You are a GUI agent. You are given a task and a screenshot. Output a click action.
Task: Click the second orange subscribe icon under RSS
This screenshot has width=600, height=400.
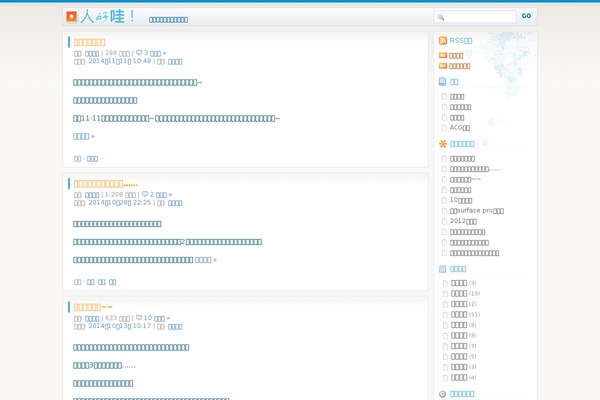(443, 66)
